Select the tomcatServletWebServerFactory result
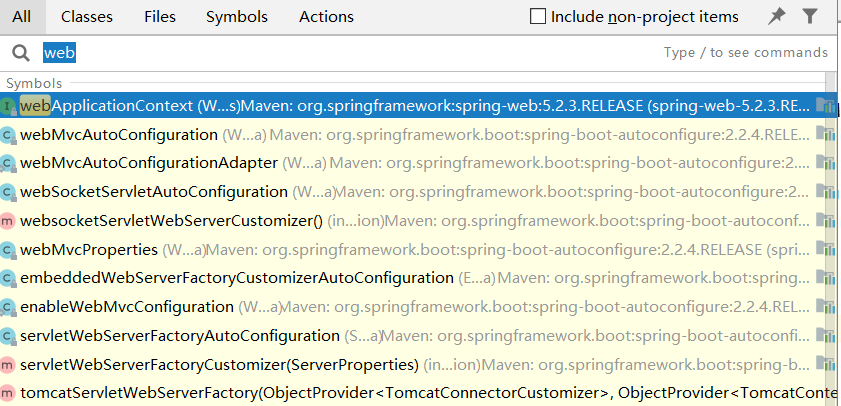This screenshot has height=406, width=841. [x=413, y=393]
